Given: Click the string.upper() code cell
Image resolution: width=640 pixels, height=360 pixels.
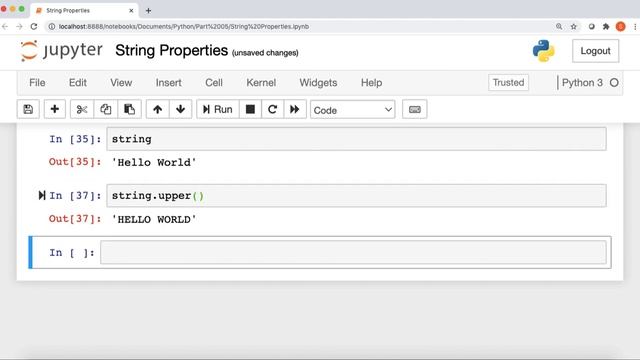Looking at the screenshot, I should pyautogui.click(x=356, y=196).
